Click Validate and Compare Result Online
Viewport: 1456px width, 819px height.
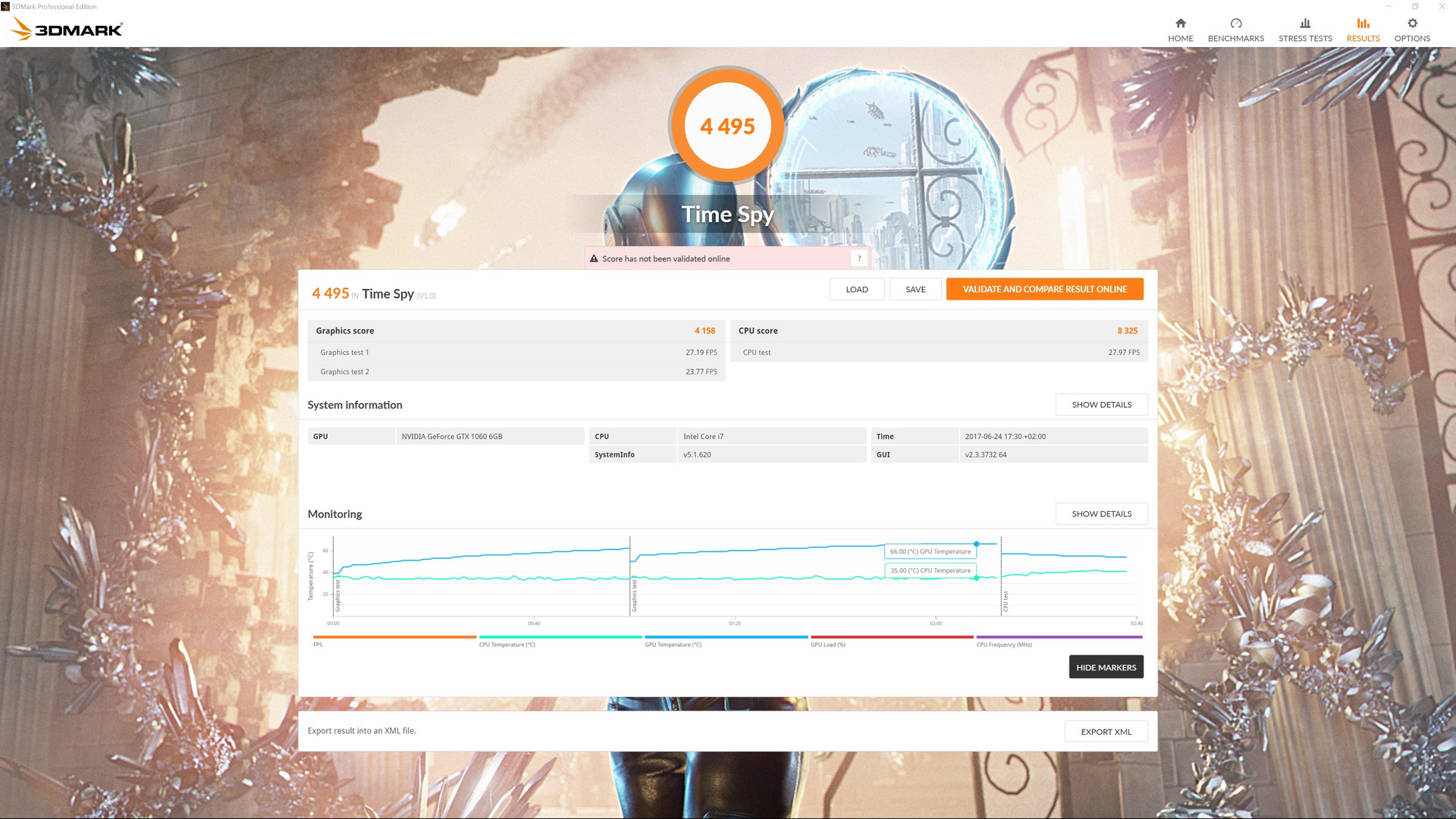(1044, 289)
